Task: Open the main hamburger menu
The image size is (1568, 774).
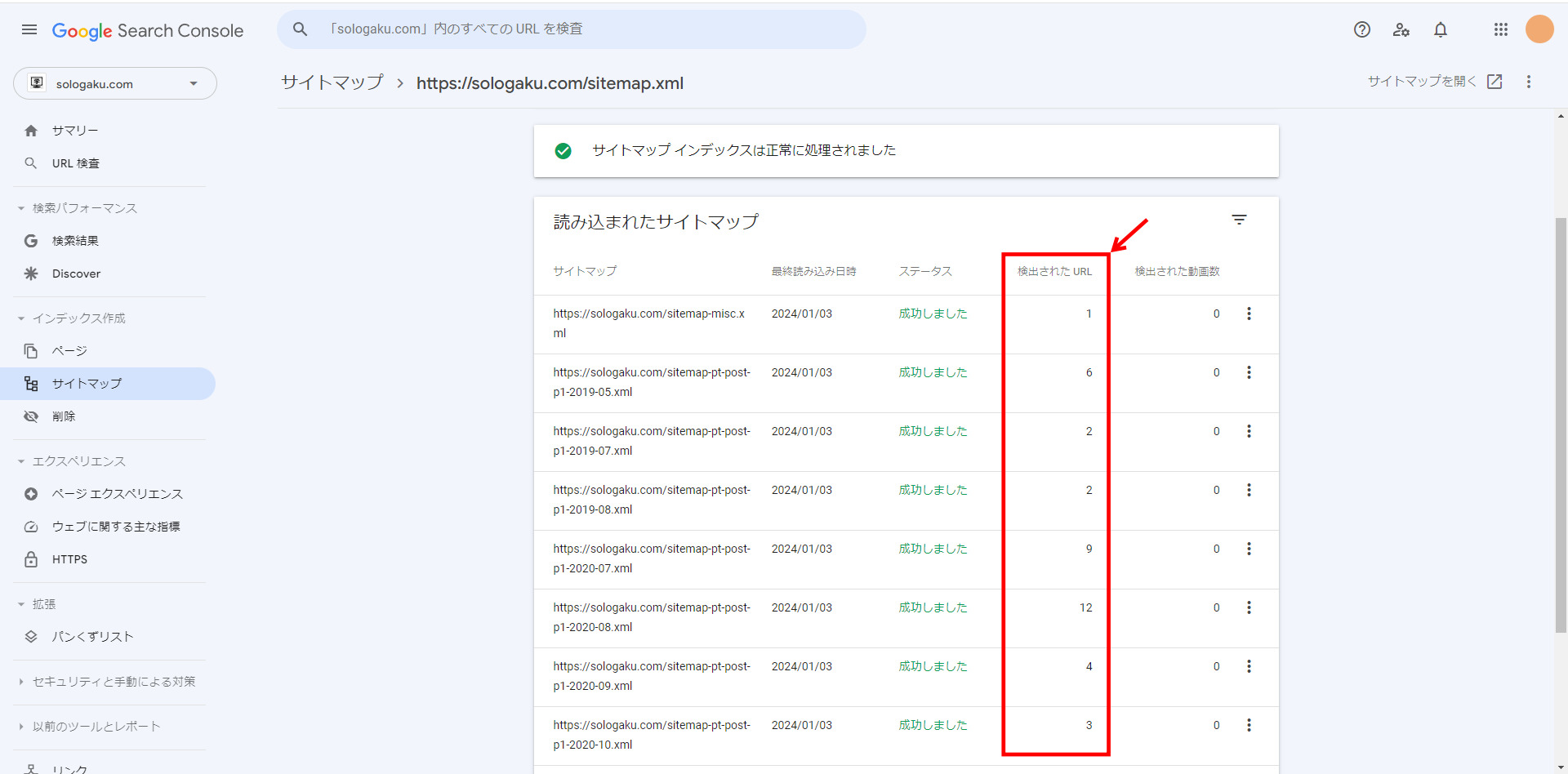Action: 29,30
